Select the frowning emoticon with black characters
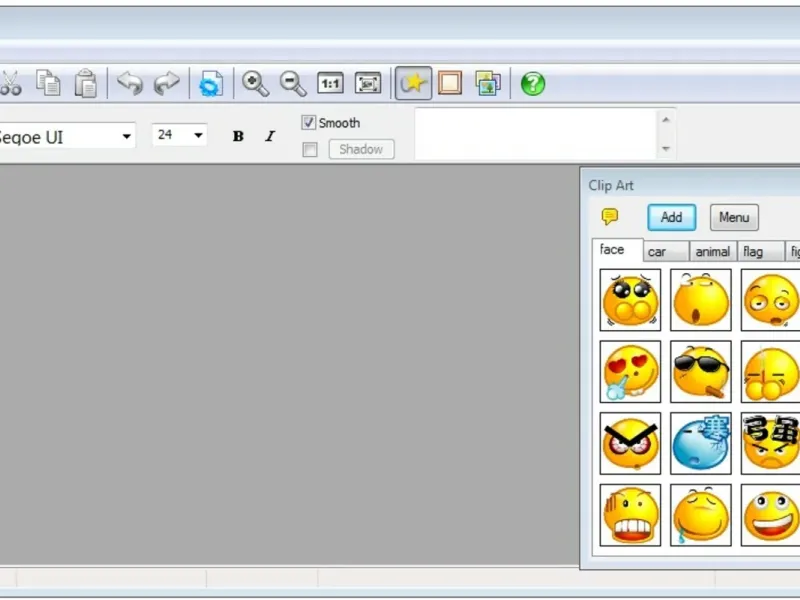 (x=770, y=443)
